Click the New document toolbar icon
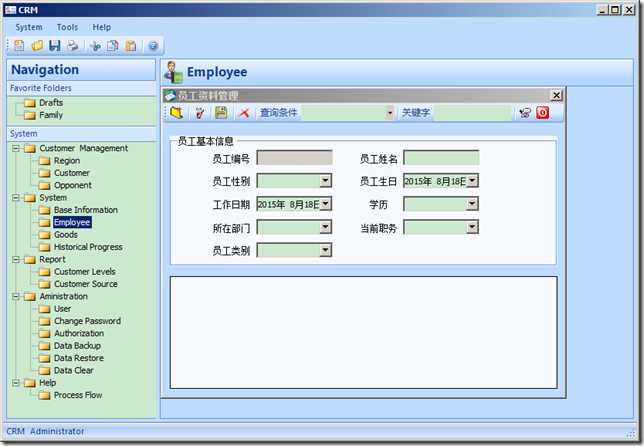The height and width of the screenshot is (446, 644). (19, 46)
